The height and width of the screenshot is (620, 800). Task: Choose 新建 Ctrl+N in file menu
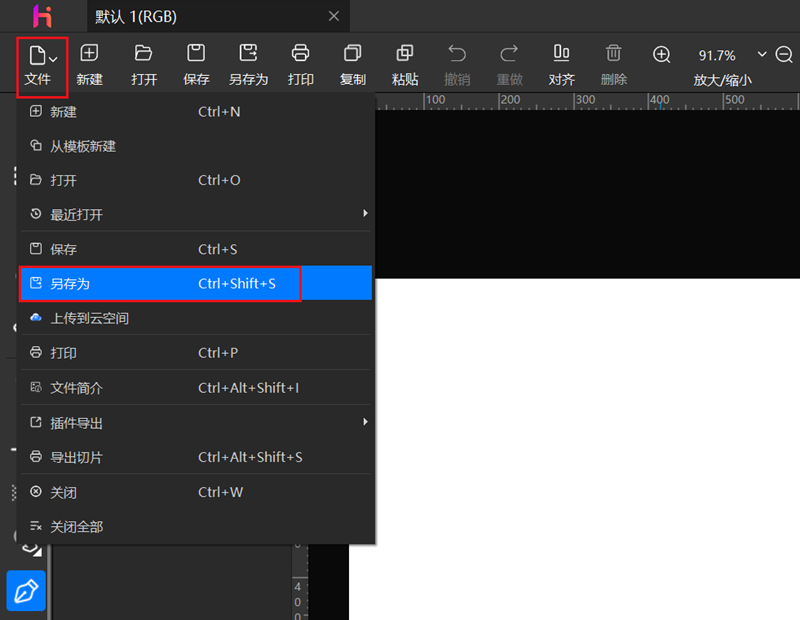point(196,112)
